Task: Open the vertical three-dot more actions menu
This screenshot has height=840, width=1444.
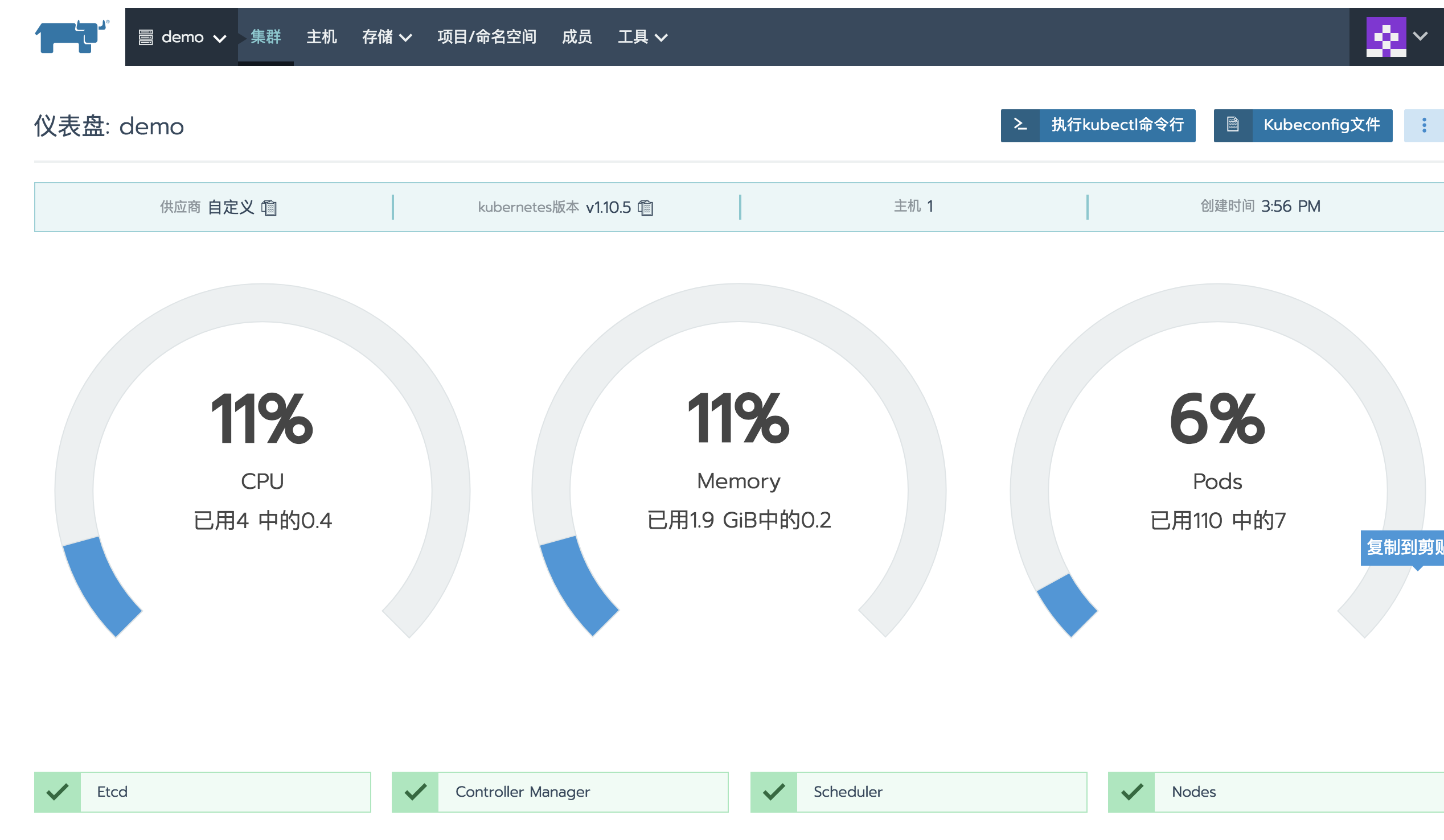Action: (x=1424, y=125)
